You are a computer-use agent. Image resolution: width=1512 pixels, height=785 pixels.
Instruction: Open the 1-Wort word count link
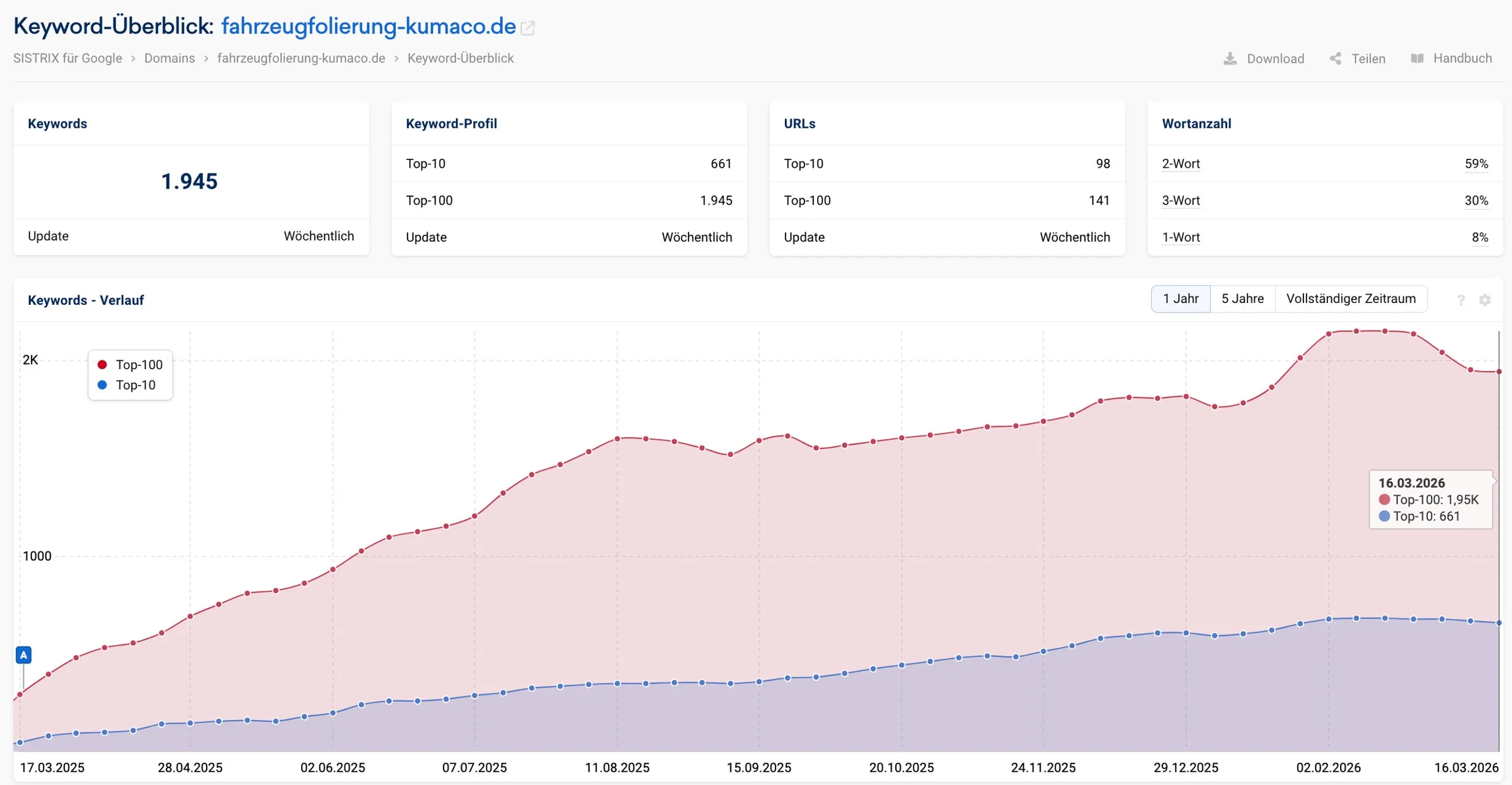(1181, 238)
